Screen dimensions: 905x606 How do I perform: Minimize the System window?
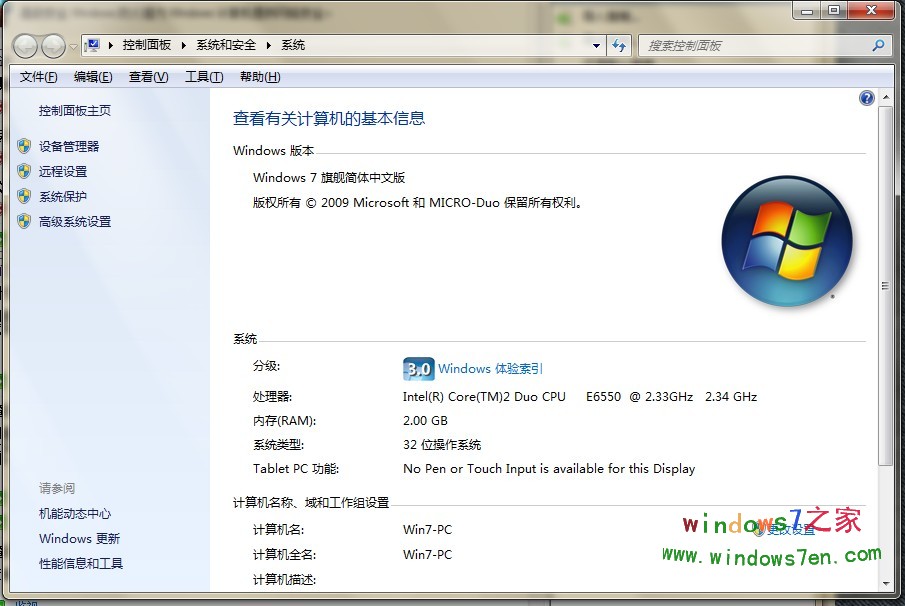tap(807, 10)
